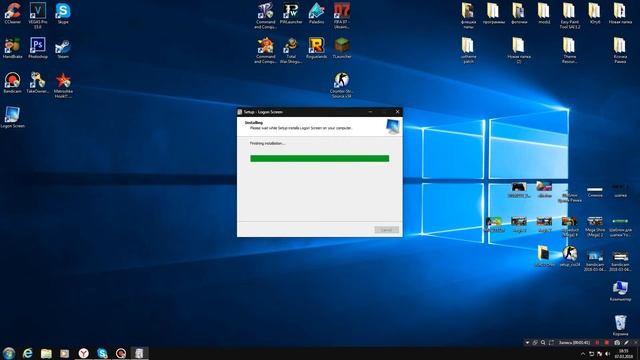Launch VEGAS Pro from the desktop

(x=38, y=16)
